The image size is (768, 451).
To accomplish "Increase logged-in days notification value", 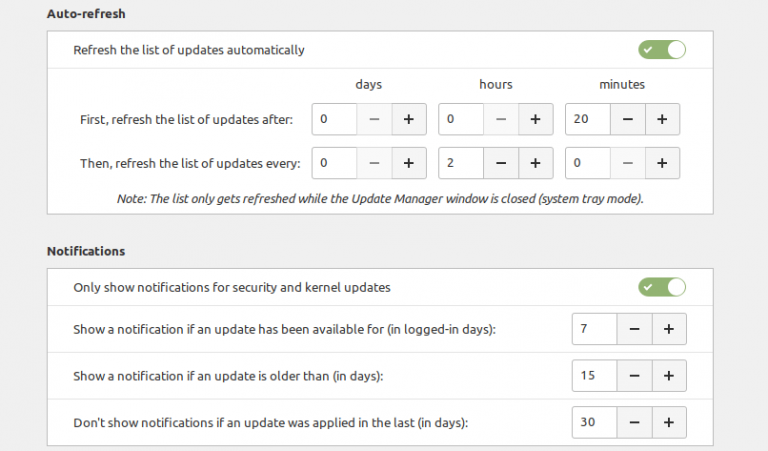I will coord(669,329).
